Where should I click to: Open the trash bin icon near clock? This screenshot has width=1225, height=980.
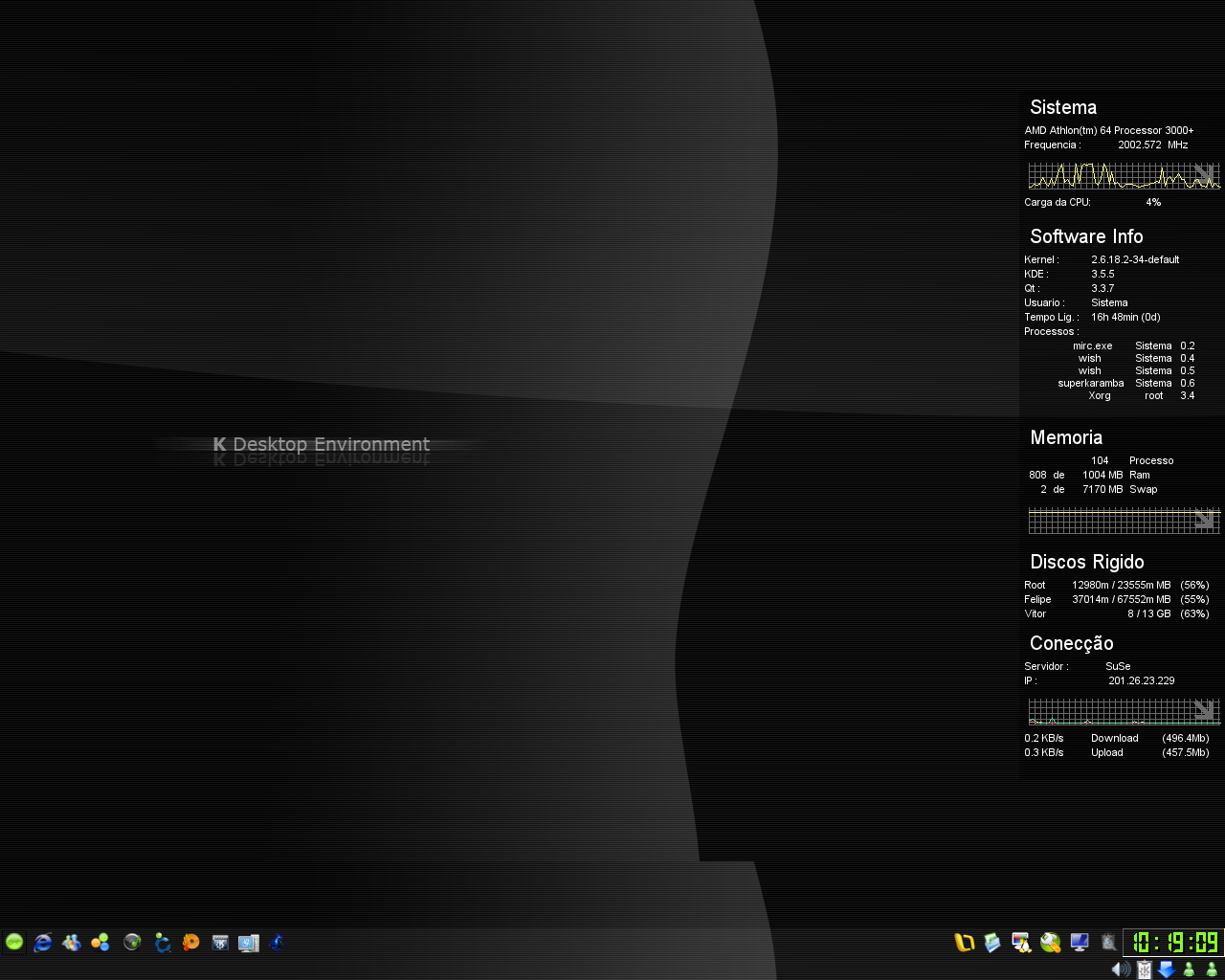1108,943
